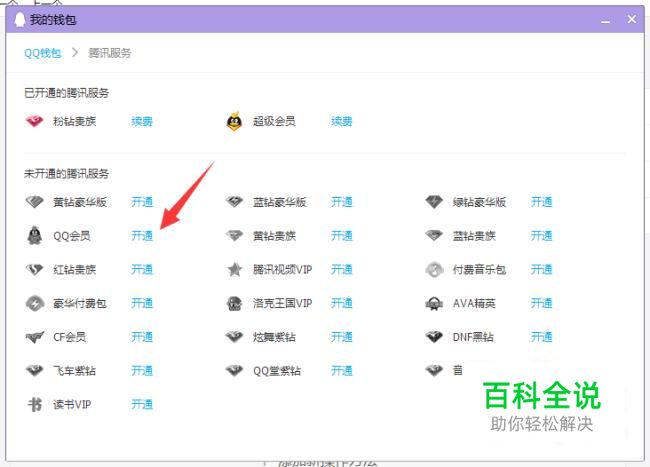Activate 腾讯视频VIP via 开通 link

tap(342, 269)
